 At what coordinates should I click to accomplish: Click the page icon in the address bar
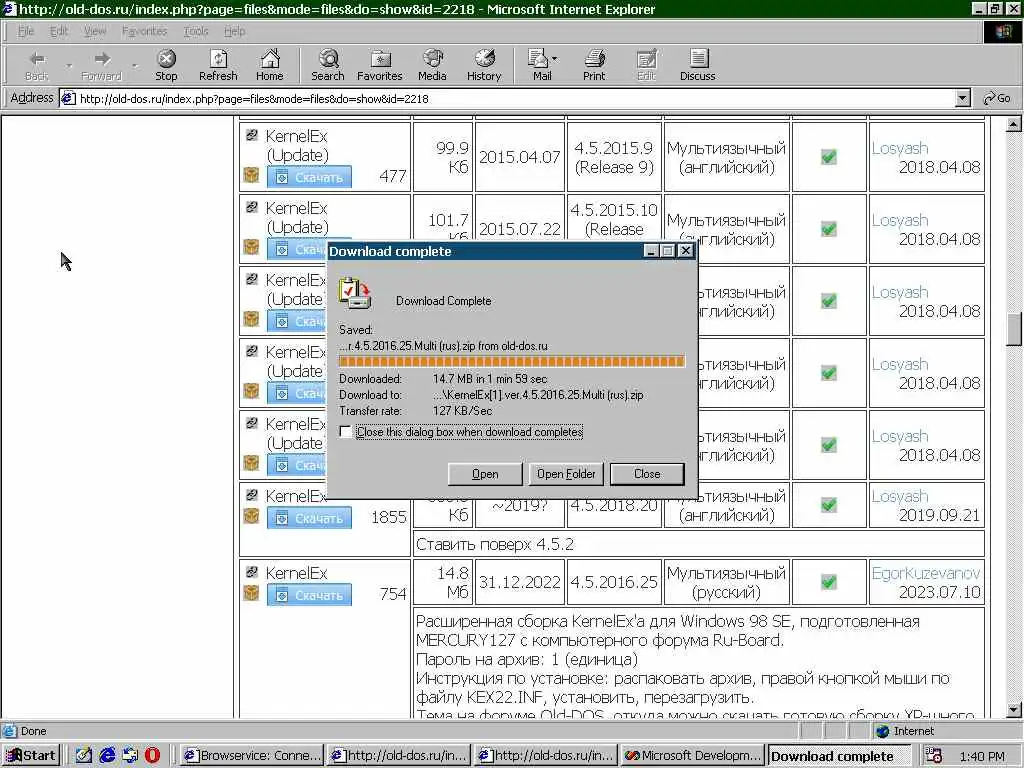tap(68, 99)
